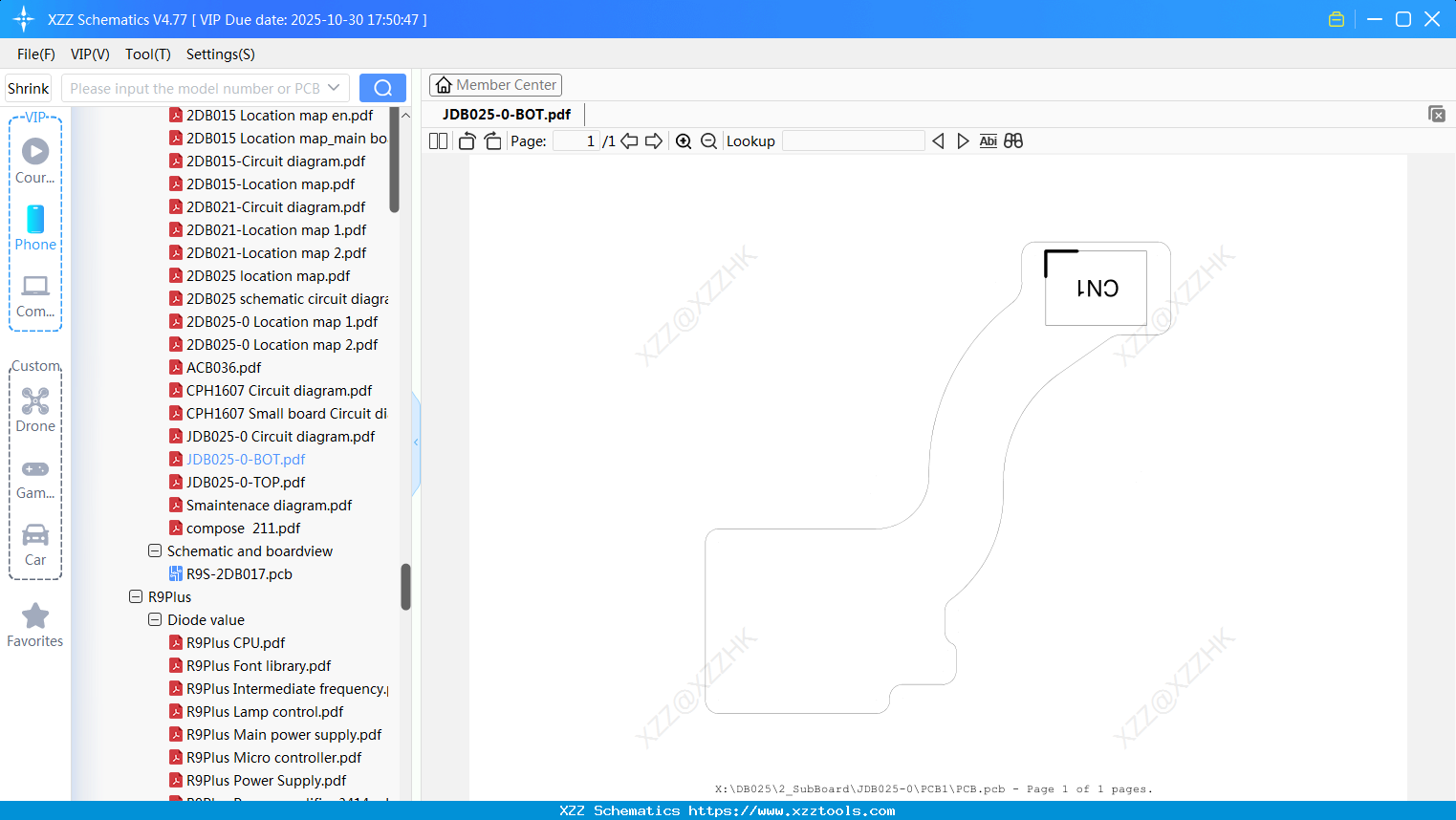Open R9Plus CPU.pdf
This screenshot has height=820, width=1456.
(x=235, y=643)
